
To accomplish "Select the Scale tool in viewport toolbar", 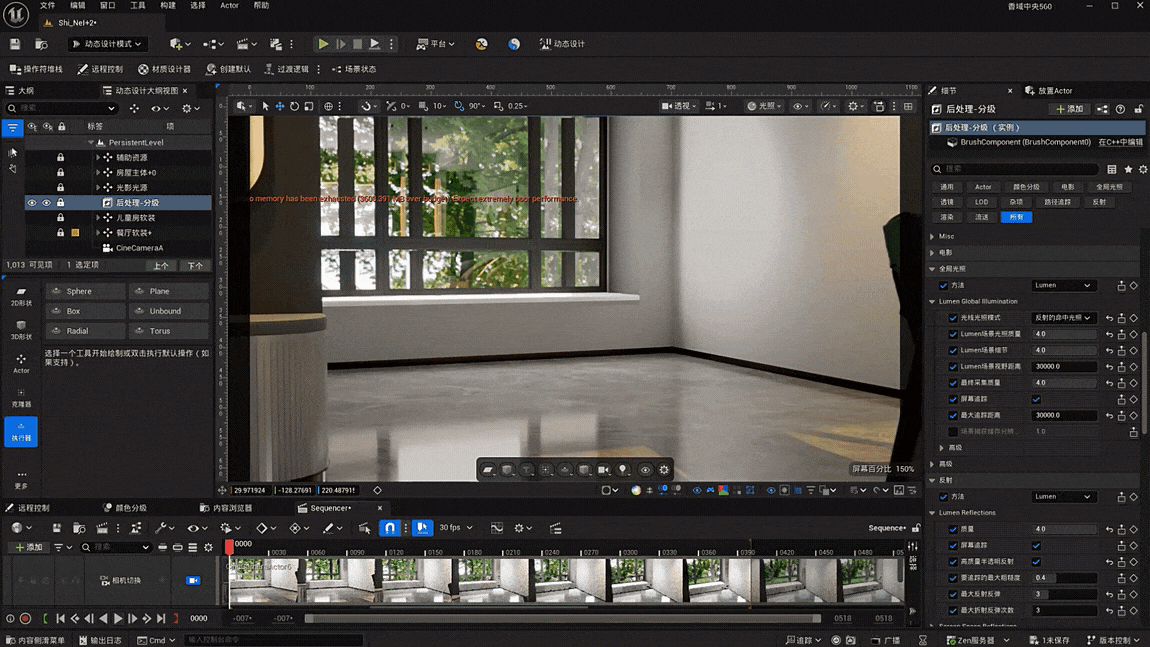I will pos(309,106).
